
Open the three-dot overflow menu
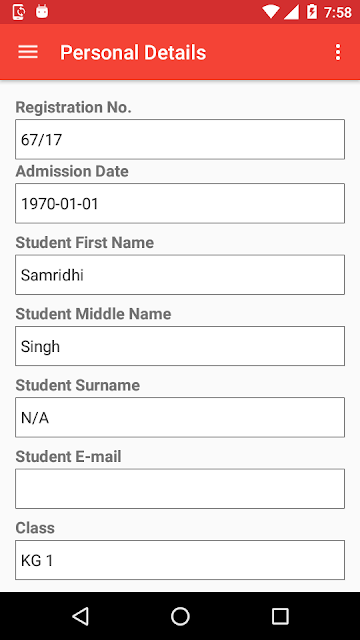coord(338,52)
